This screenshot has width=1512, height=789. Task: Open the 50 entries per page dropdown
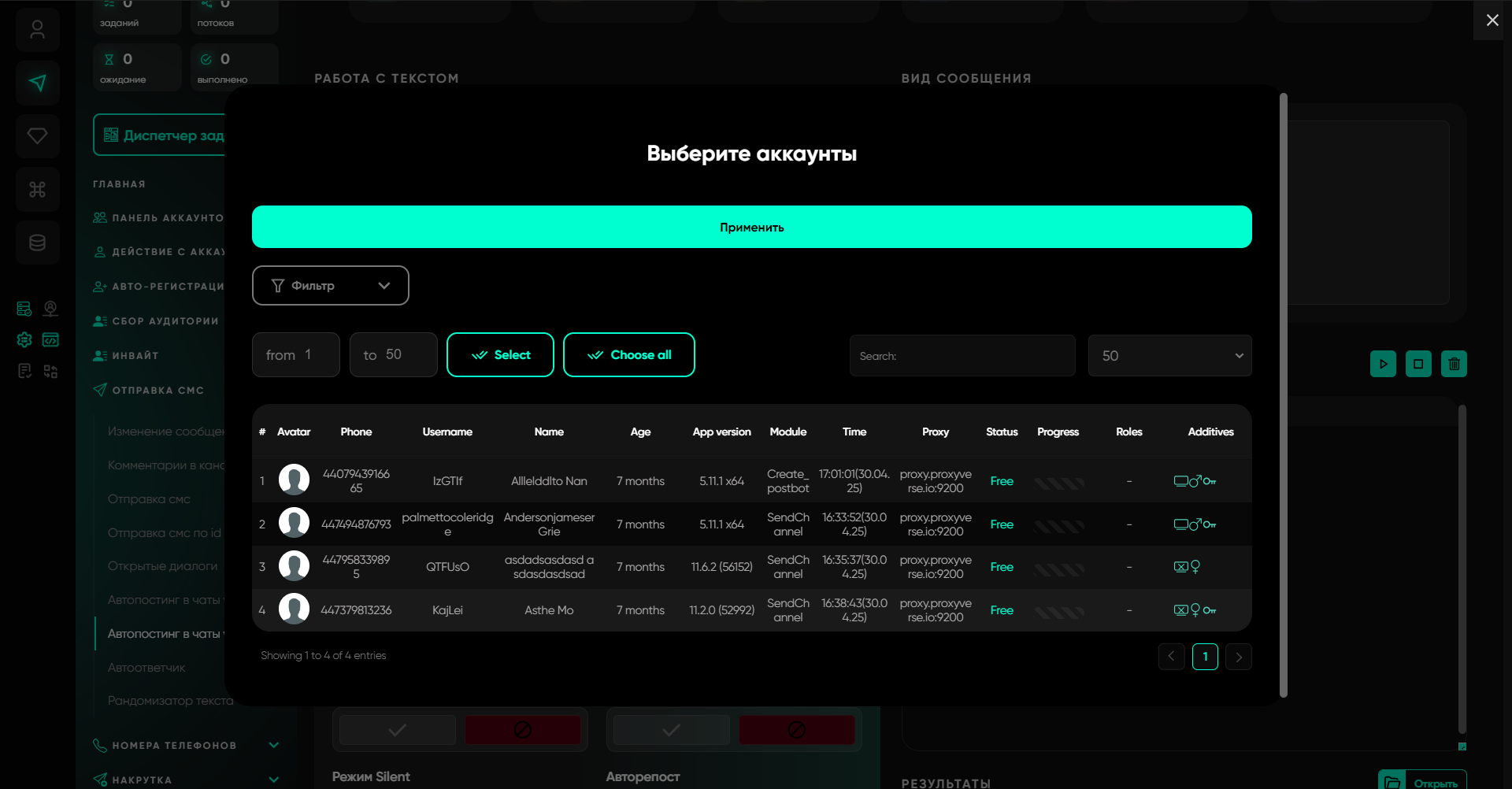(1169, 356)
